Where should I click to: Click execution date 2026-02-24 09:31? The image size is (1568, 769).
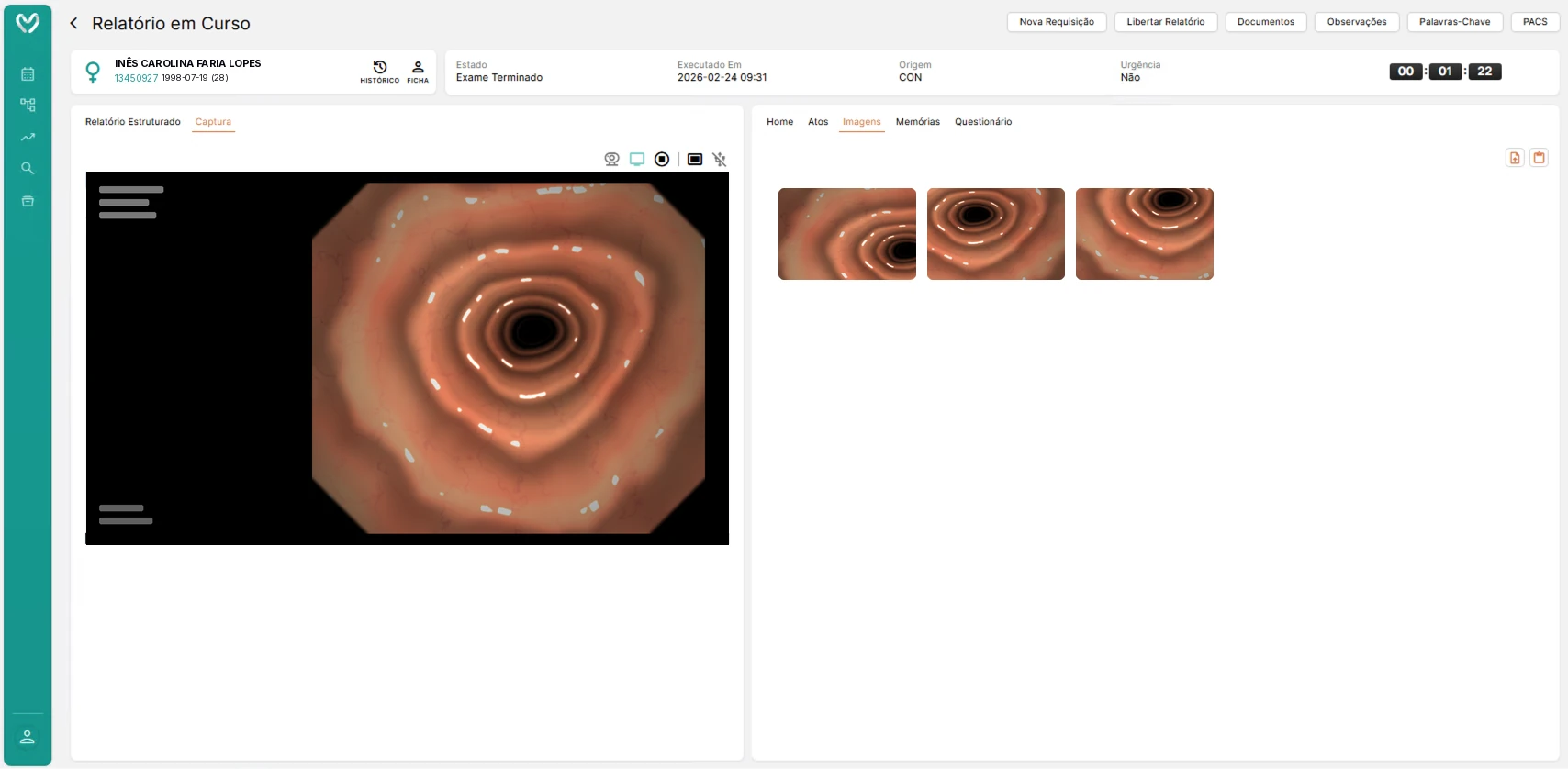tap(722, 78)
